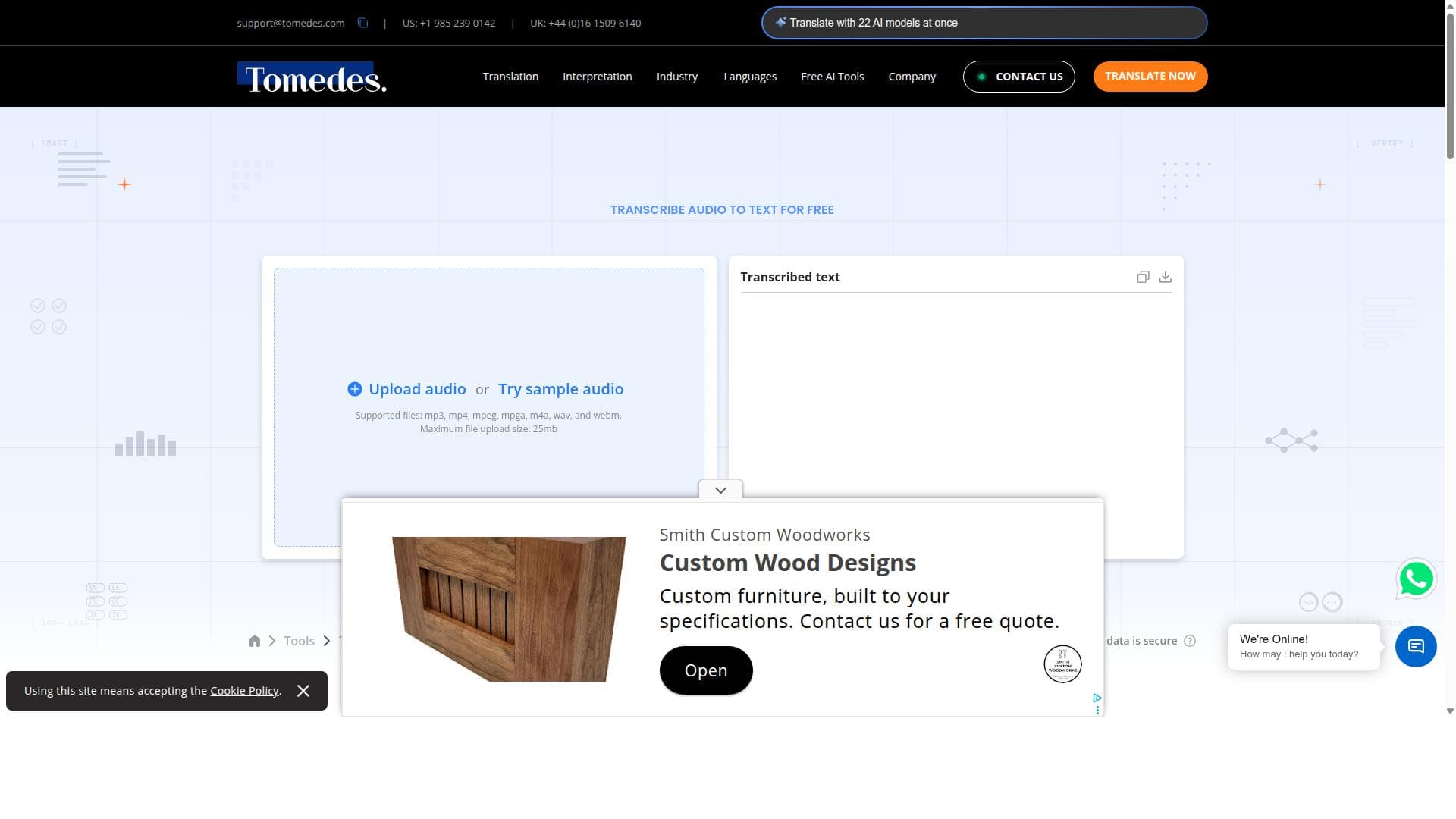This screenshot has width=1456, height=819.
Task: Click the plus icon beside Upload audio
Action: 354,389
